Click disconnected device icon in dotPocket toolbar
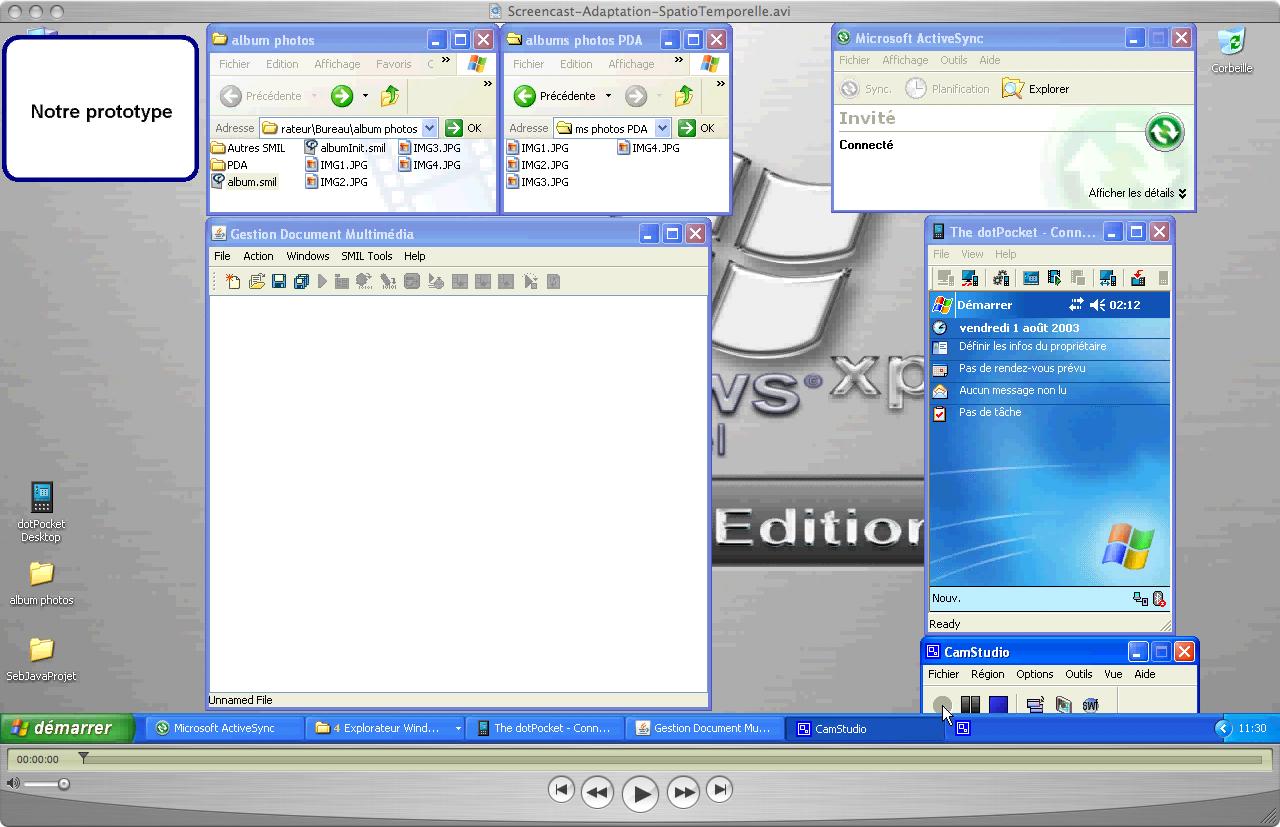The height and width of the screenshot is (827, 1280). (945, 278)
